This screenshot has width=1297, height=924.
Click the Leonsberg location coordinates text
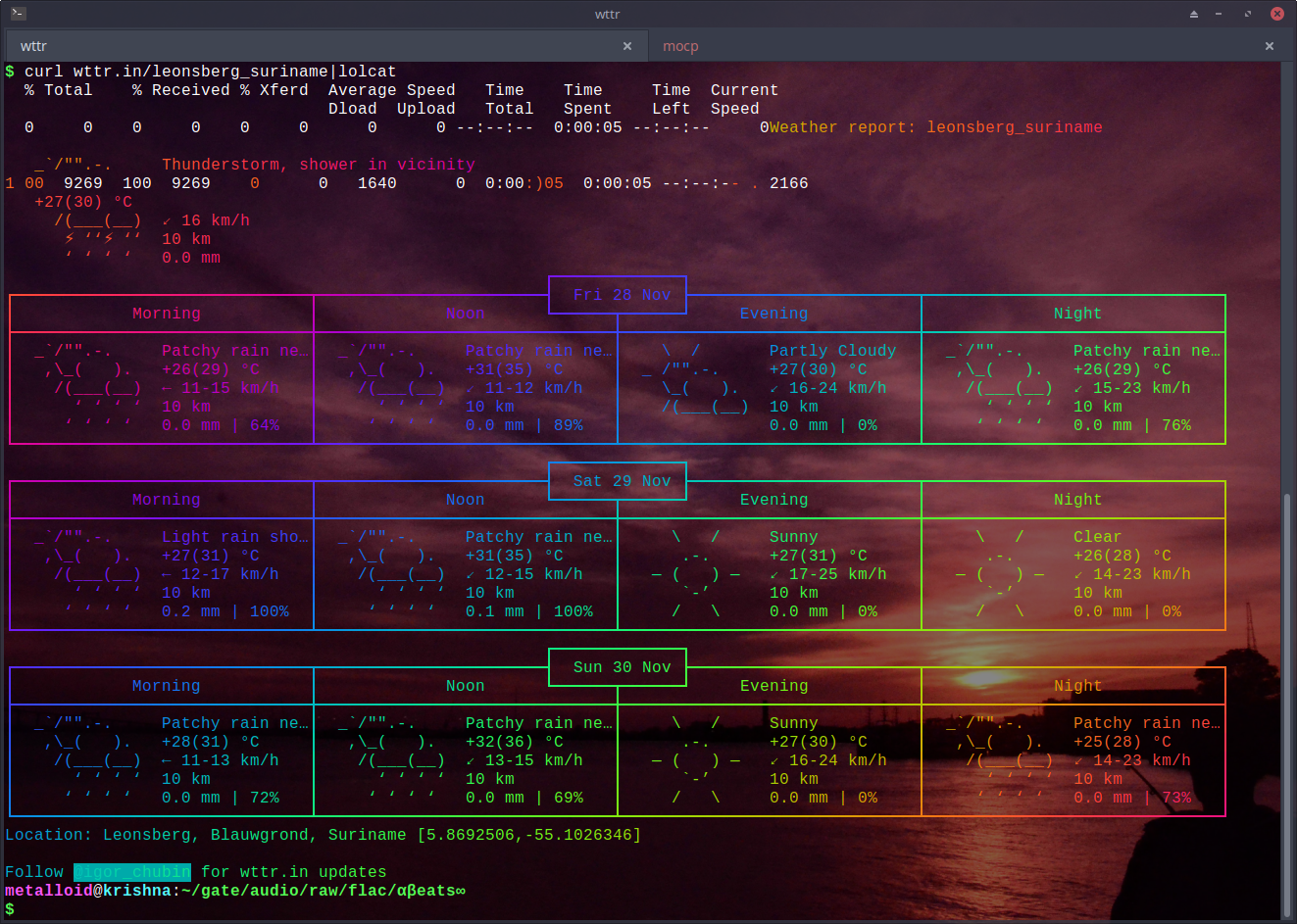528,835
